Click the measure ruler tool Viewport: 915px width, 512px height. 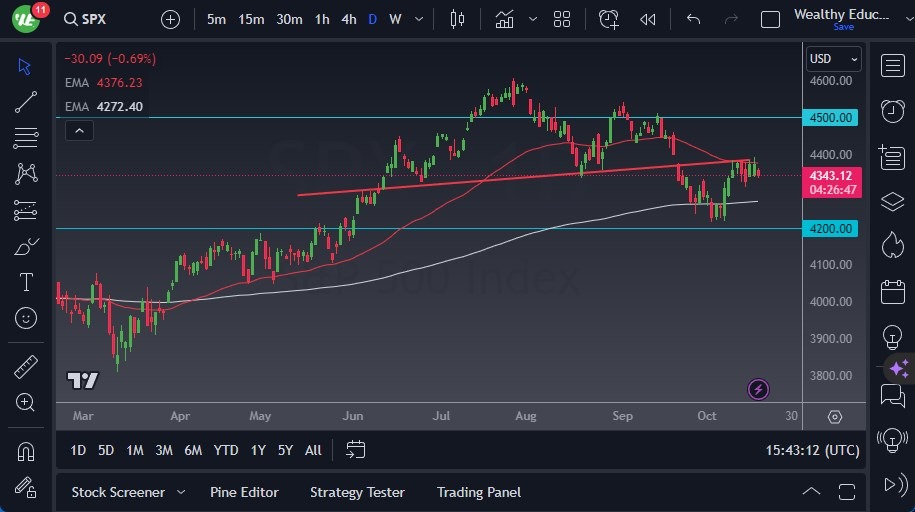tap(26, 367)
